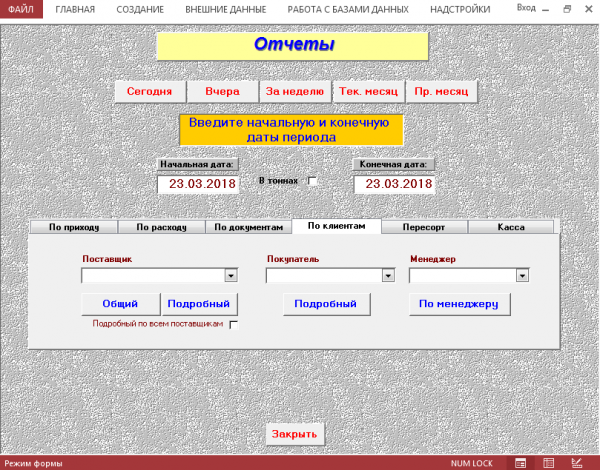Open the СОЗДАНИЕ ribbon tab

pyautogui.click(x=140, y=9)
